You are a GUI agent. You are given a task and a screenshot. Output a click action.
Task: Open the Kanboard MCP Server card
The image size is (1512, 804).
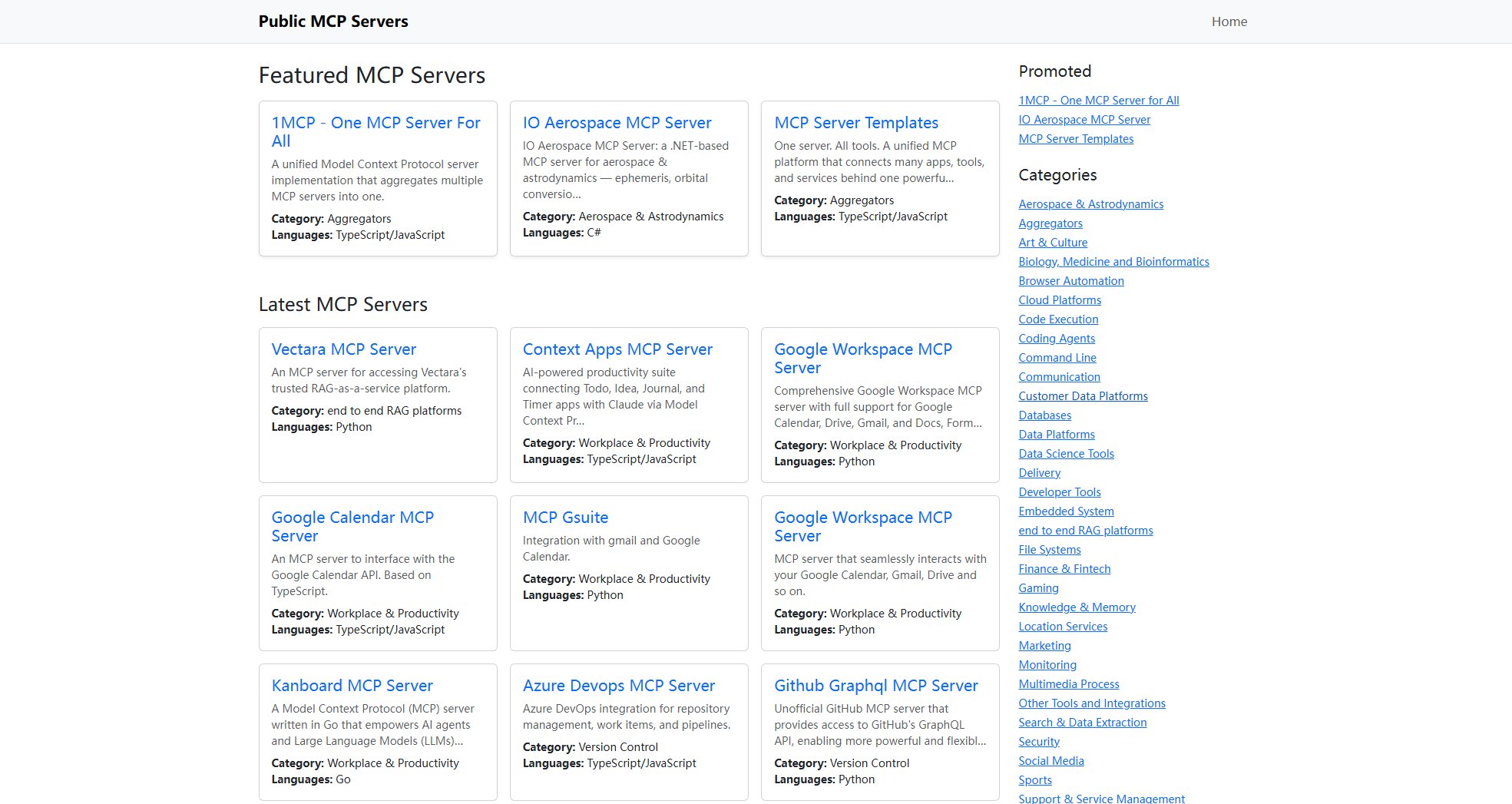pos(352,686)
